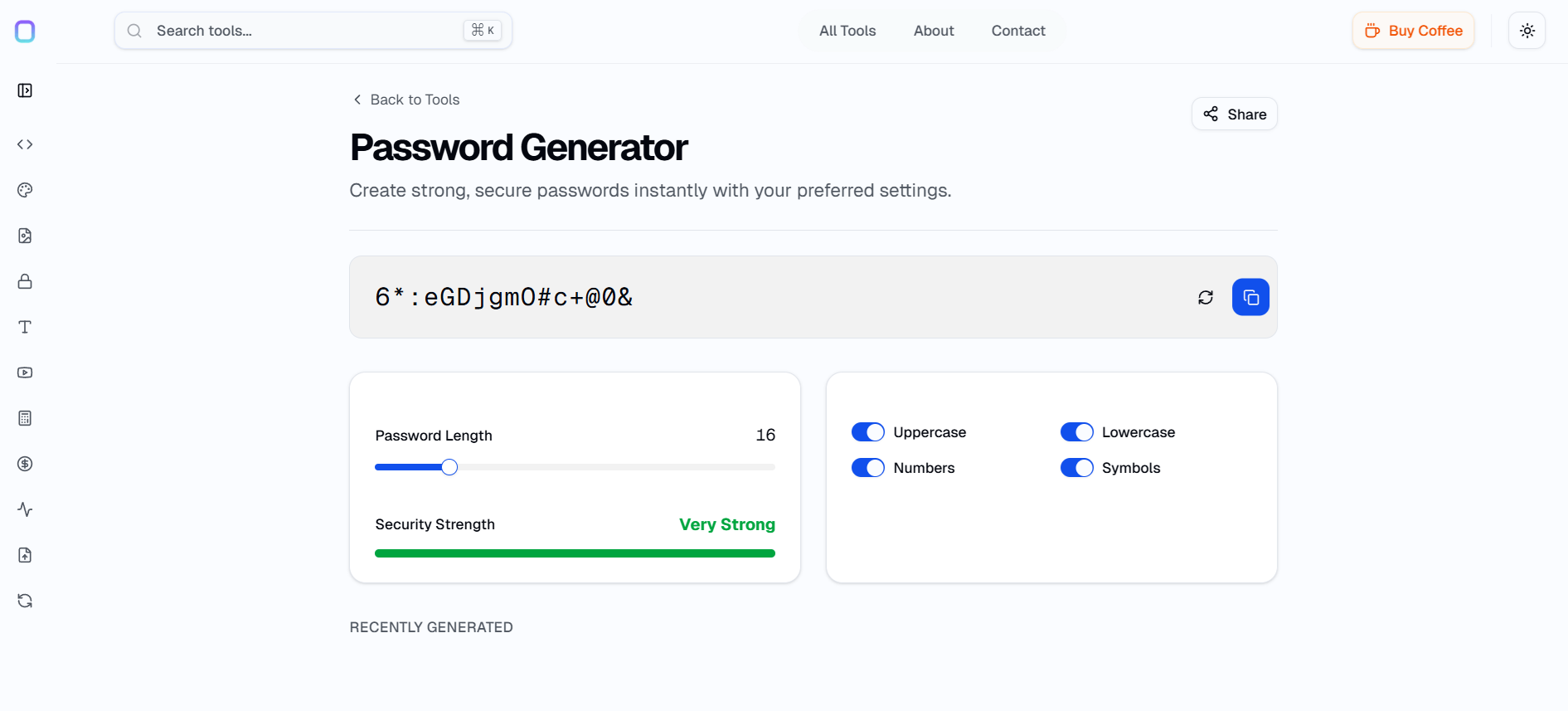Click the Buy Coffee button

pos(1414,31)
